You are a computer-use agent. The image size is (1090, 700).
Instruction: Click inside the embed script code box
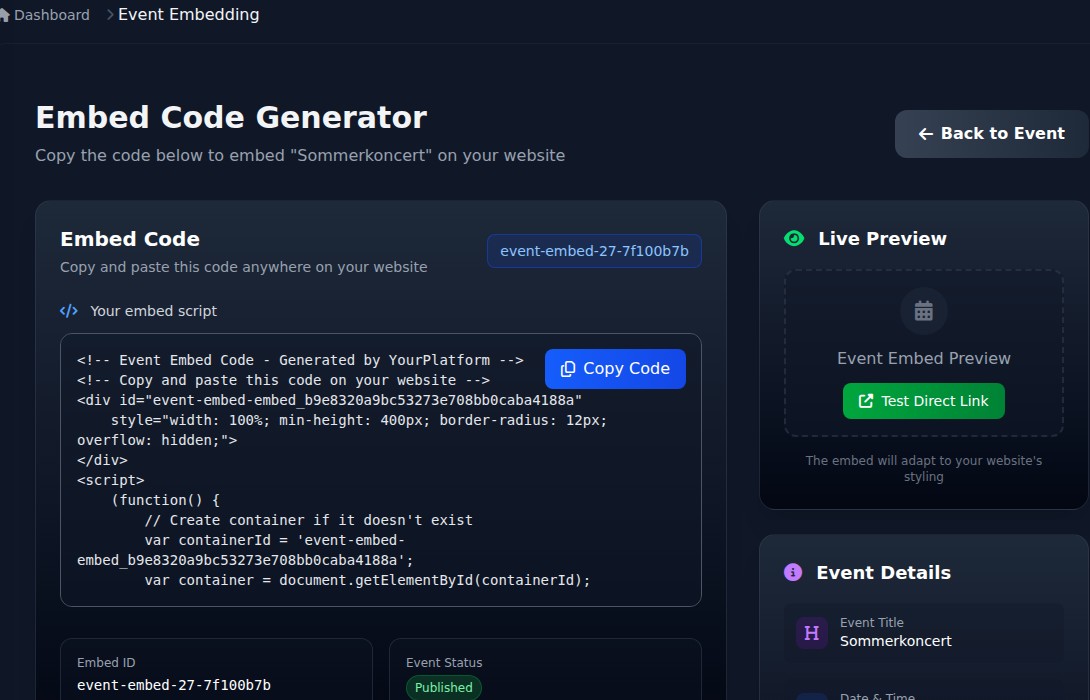pyautogui.click(x=381, y=470)
